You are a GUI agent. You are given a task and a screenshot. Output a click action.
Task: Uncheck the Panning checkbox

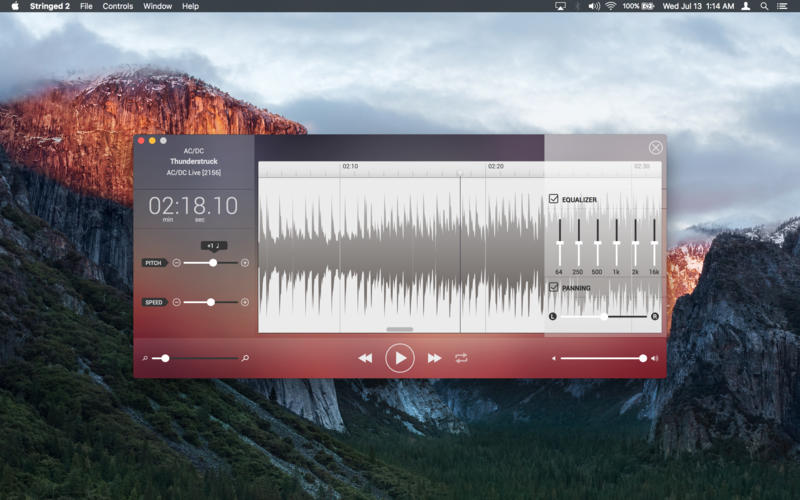554,287
